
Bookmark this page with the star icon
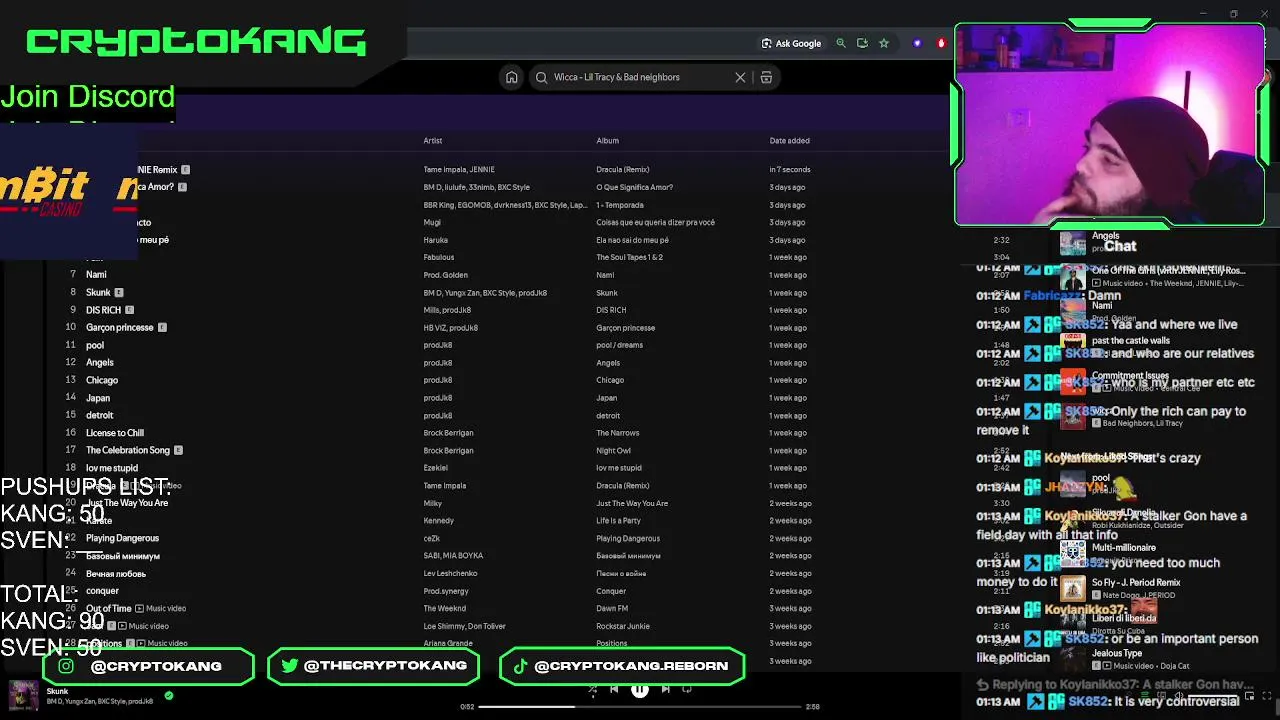point(884,43)
